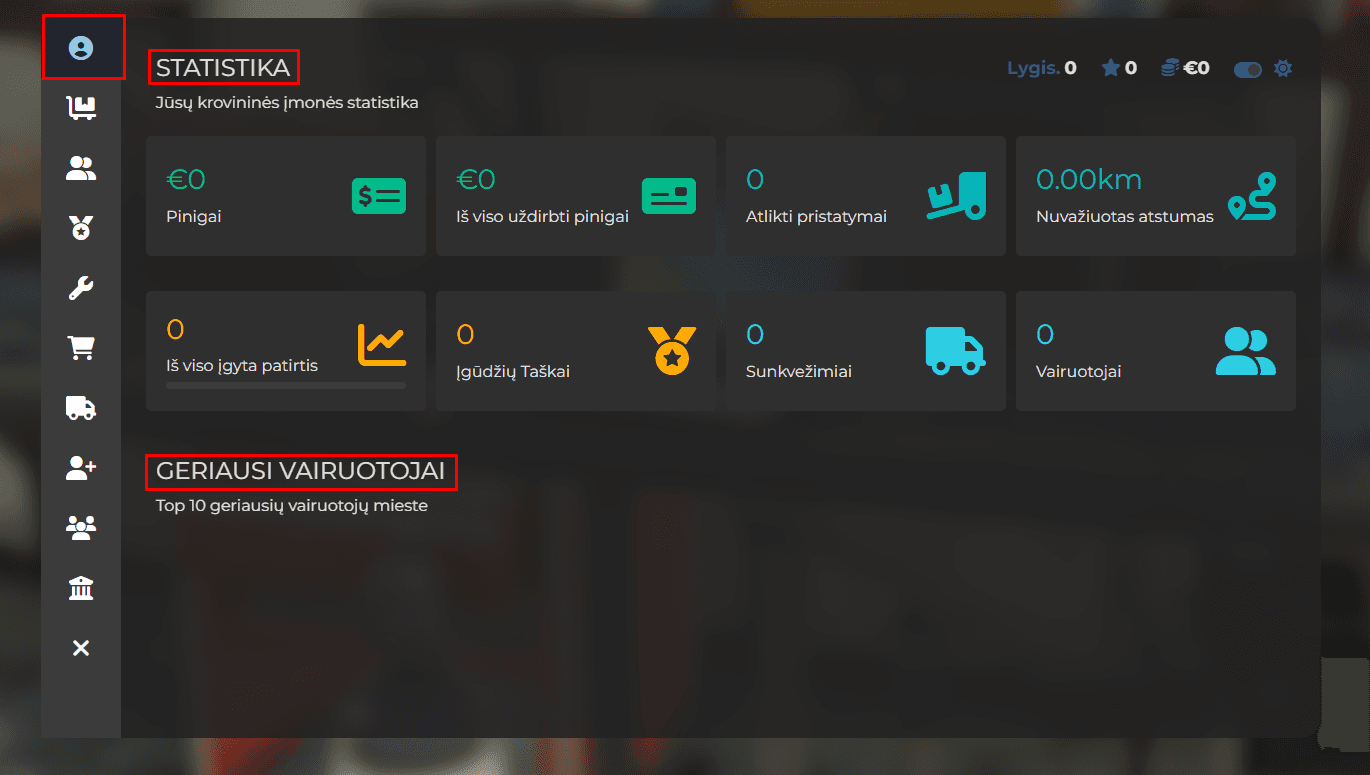This screenshot has height=775, width=1370.
Task: Click the Nuvažiuotas atstumas distance card
Action: [x=1156, y=196]
